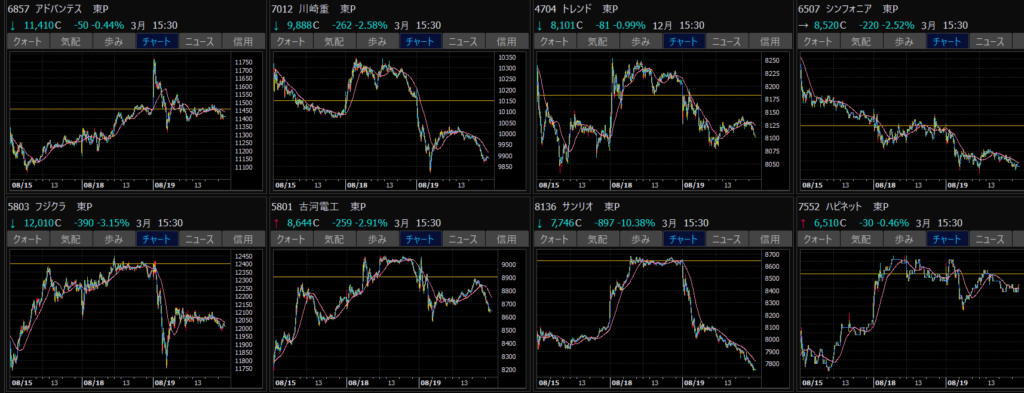Open 歩み tab in 5803 フジクラ panel
Viewport: 1024px width, 393px height.
click(x=114, y=239)
